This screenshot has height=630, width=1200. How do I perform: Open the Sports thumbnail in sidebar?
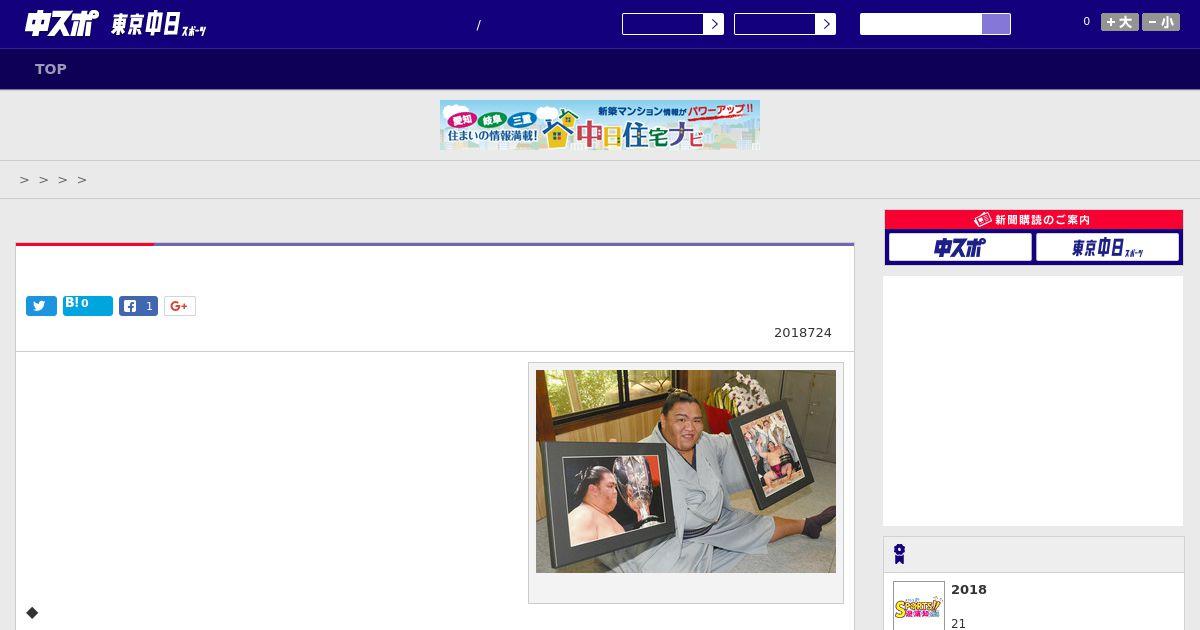coord(919,605)
